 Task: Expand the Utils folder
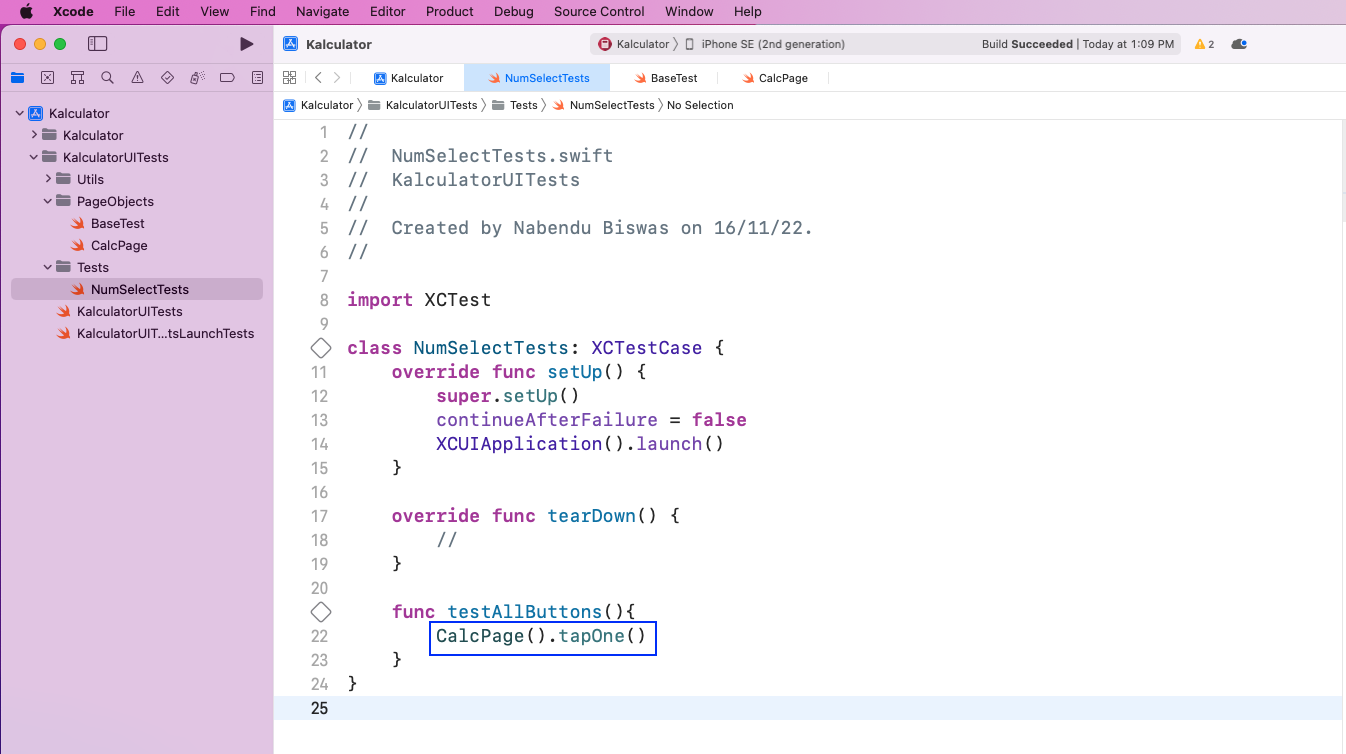(48, 179)
